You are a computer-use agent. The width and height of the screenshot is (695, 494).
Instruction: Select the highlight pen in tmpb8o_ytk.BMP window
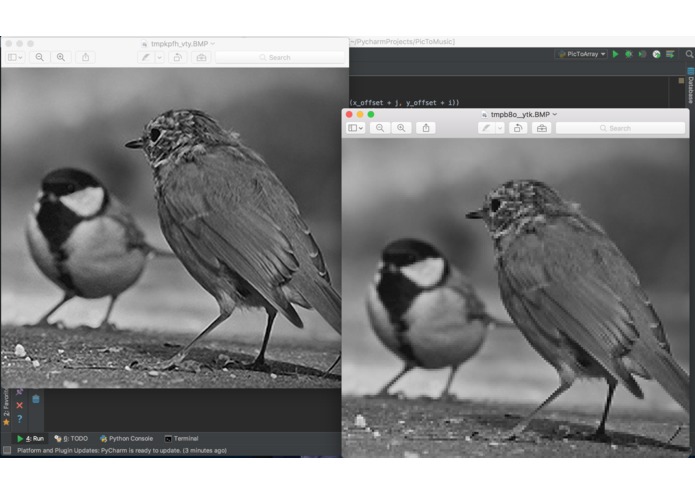486,128
